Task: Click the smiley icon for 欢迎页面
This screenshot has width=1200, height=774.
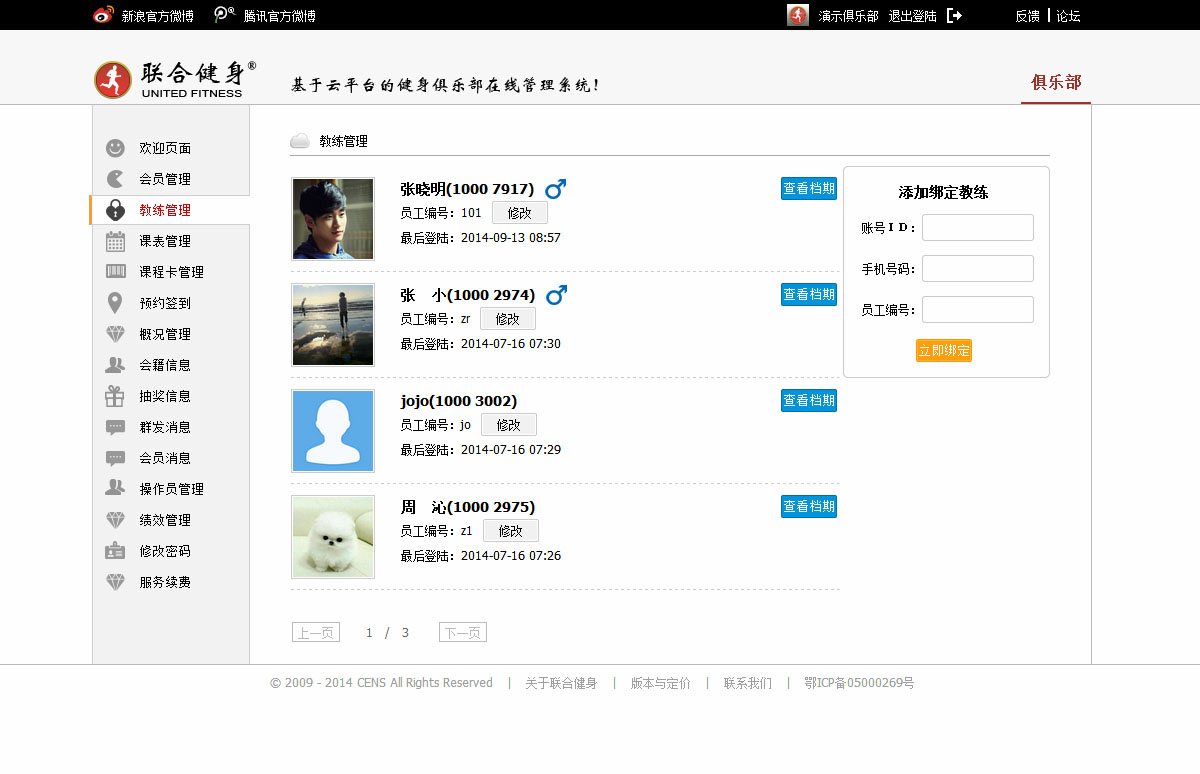Action: click(116, 148)
